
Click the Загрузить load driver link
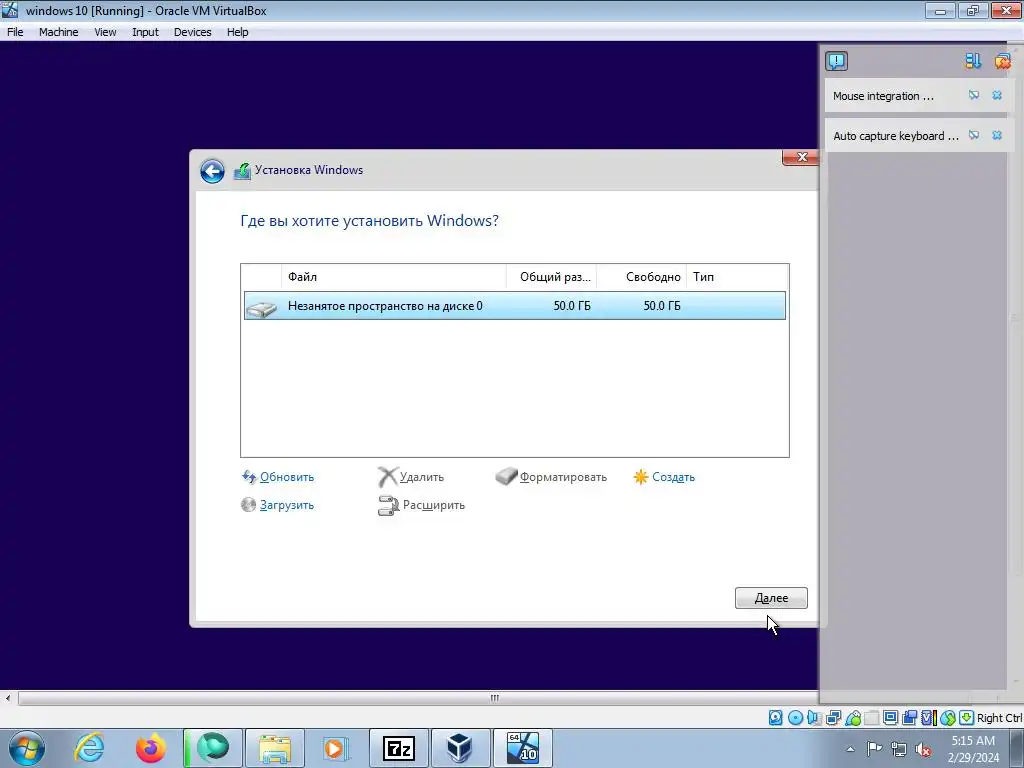click(278, 505)
